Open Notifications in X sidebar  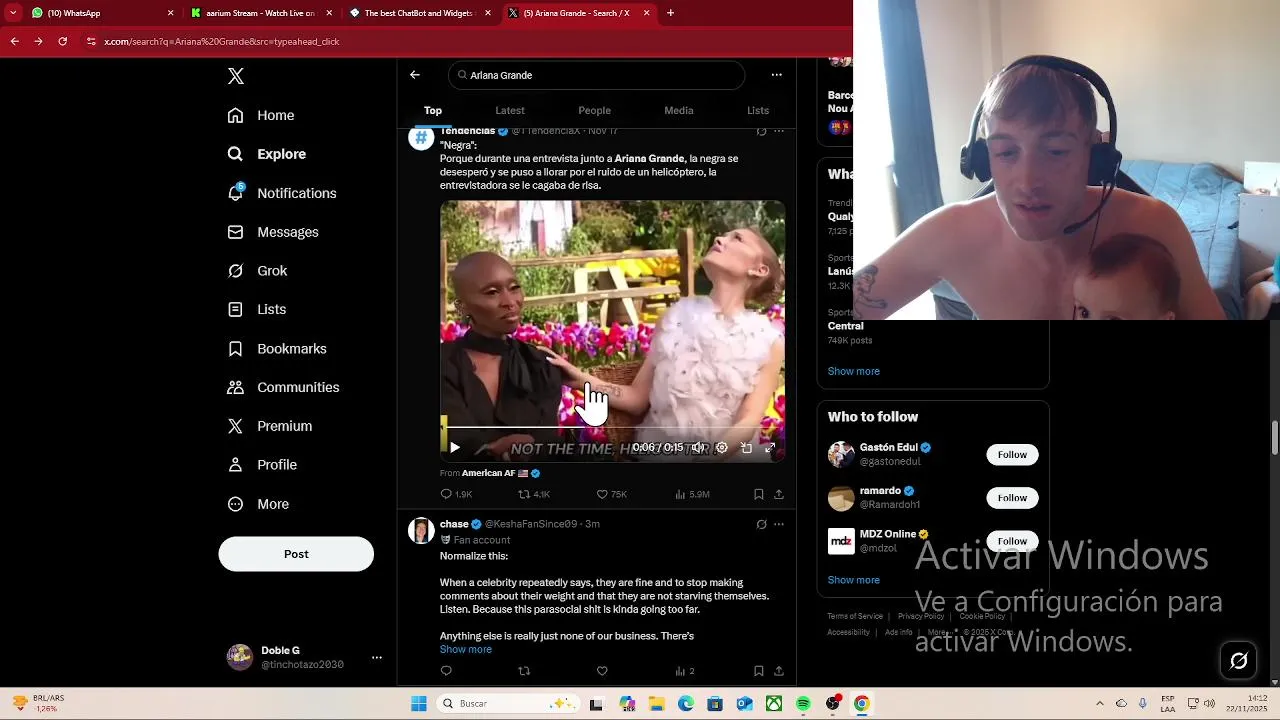pyautogui.click(x=282, y=193)
